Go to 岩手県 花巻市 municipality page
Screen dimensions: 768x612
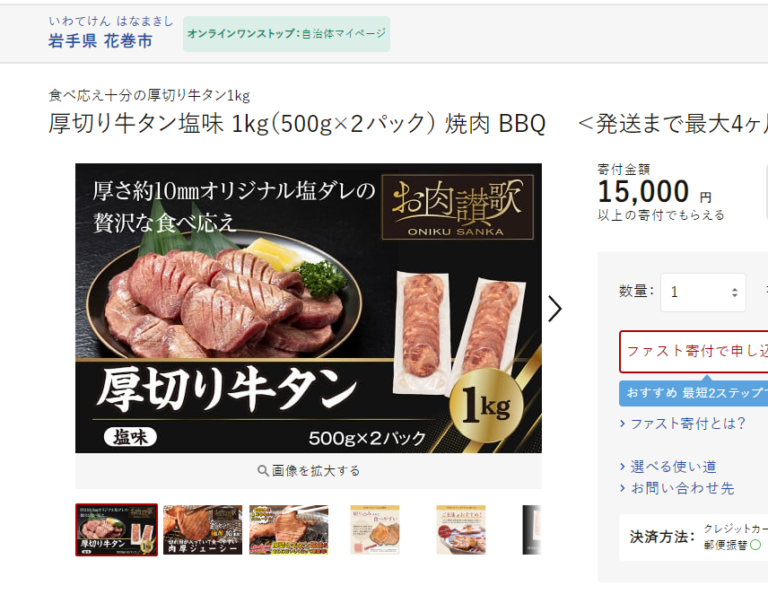pyautogui.click(x=100, y=41)
